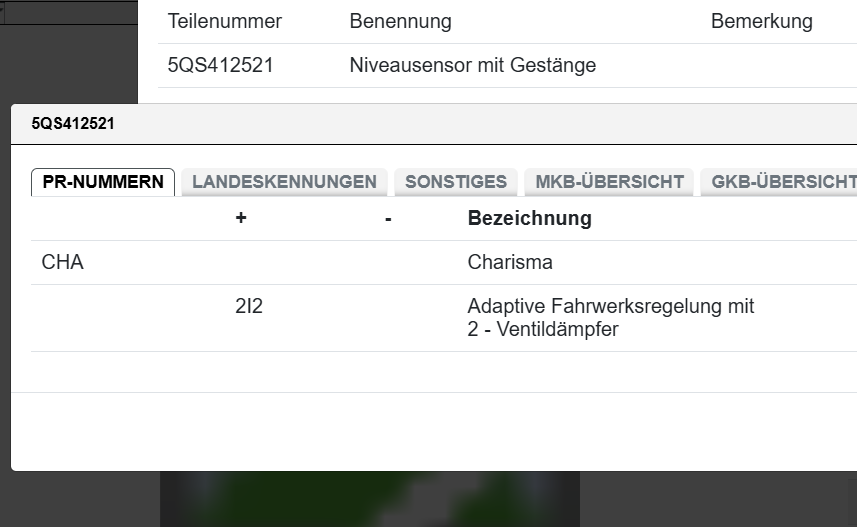Click the green image below the dialog
Image resolution: width=857 pixels, height=527 pixels.
click(370, 498)
